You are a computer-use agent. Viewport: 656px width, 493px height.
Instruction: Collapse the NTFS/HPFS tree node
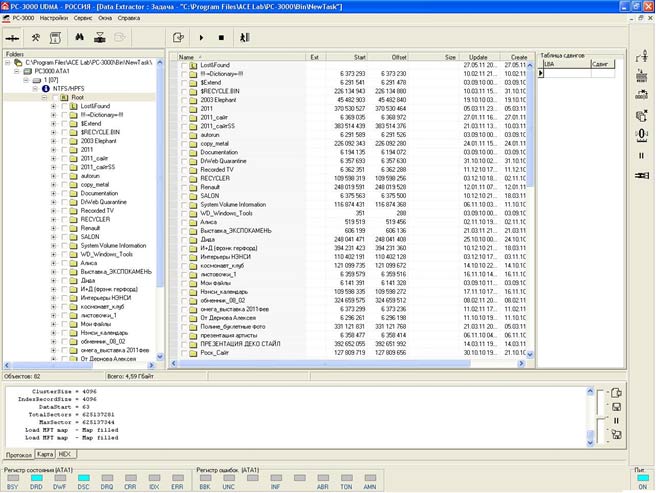tap(36, 89)
